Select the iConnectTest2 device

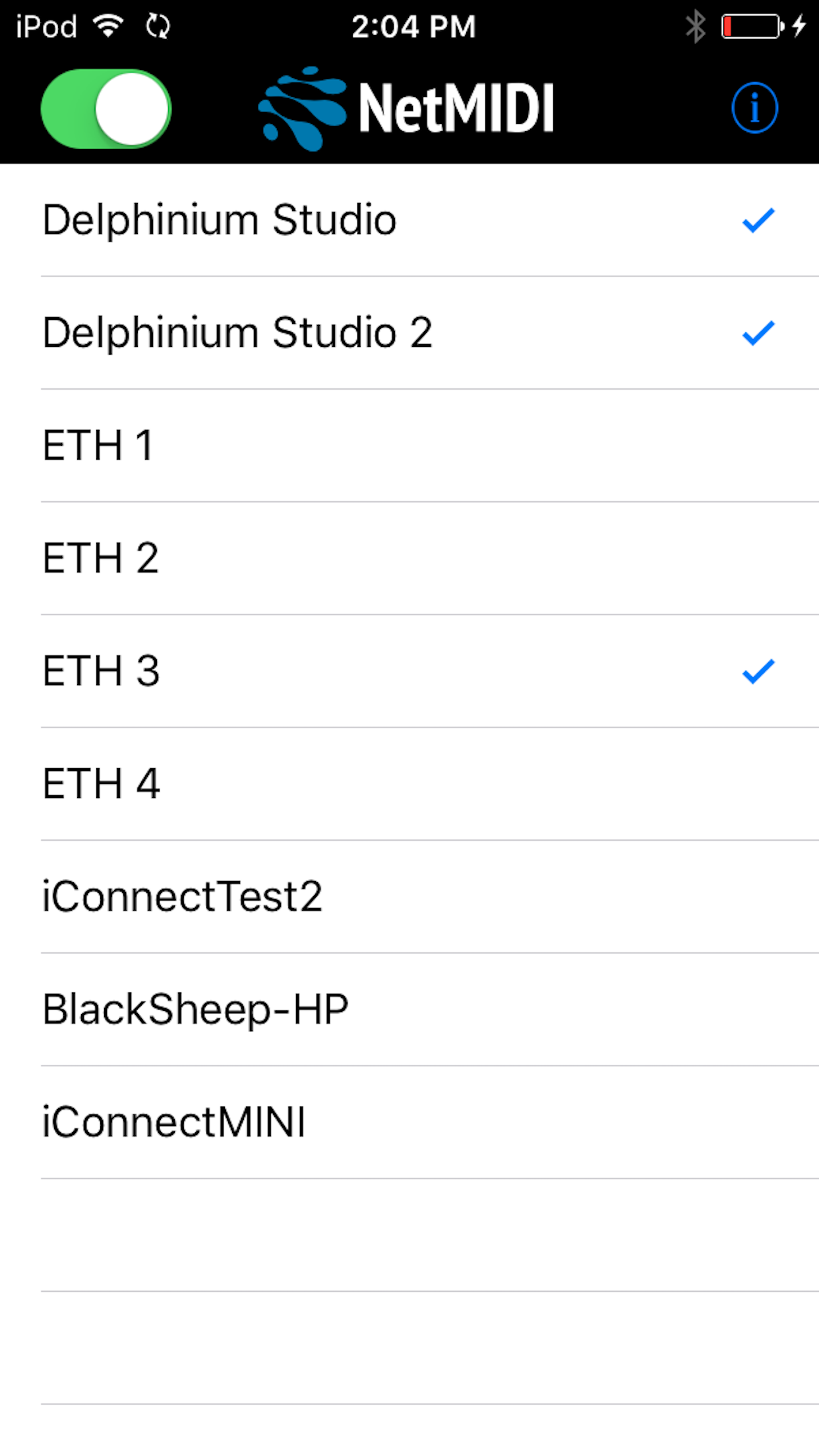click(x=264, y=895)
